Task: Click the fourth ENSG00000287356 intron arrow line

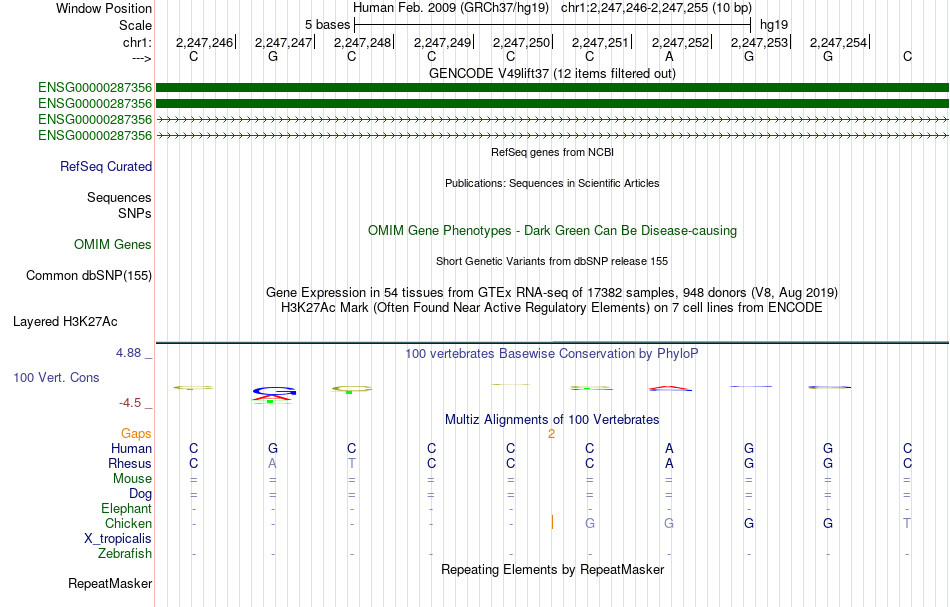Action: pos(552,136)
